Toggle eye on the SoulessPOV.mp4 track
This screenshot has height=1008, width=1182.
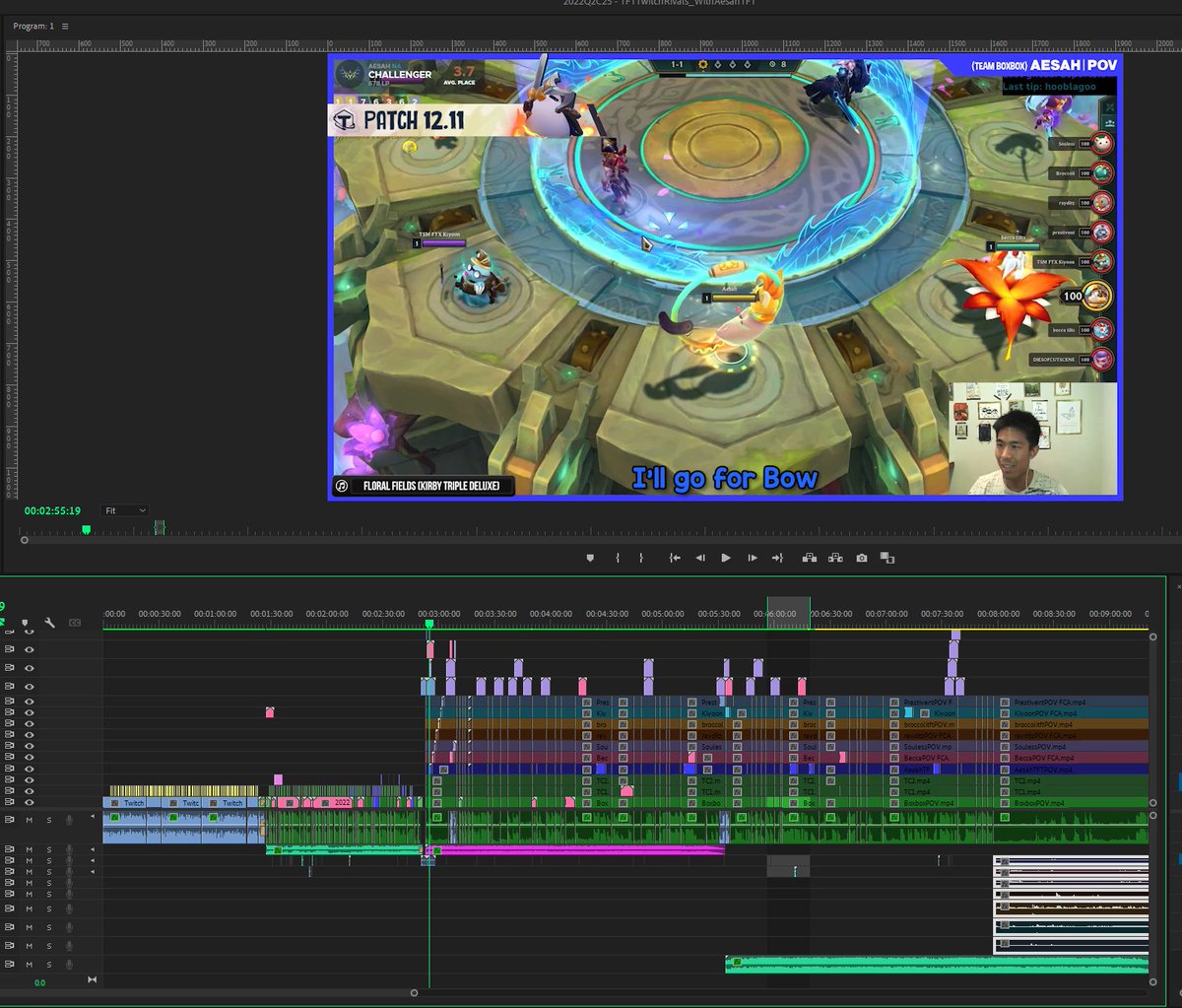point(30,746)
